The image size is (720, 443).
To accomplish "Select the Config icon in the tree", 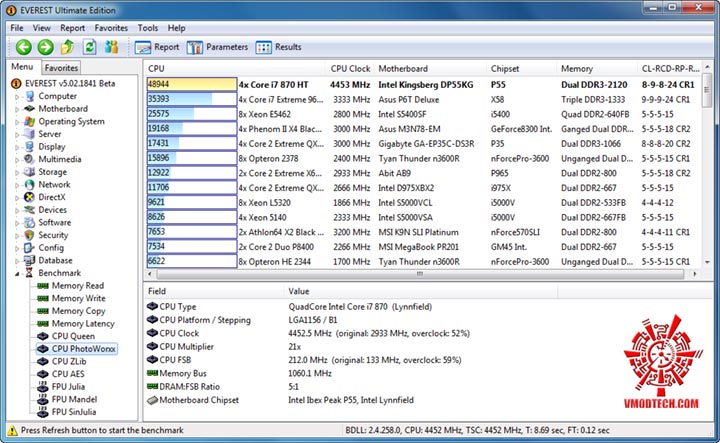I will pyautogui.click(x=30, y=247).
